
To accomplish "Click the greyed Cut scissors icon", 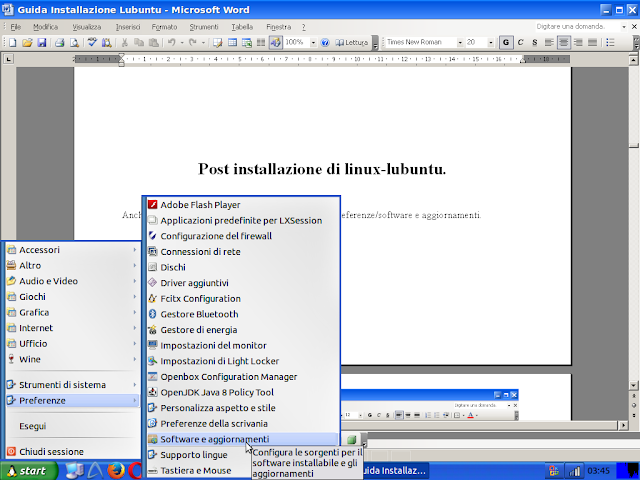I will pos(125,42).
